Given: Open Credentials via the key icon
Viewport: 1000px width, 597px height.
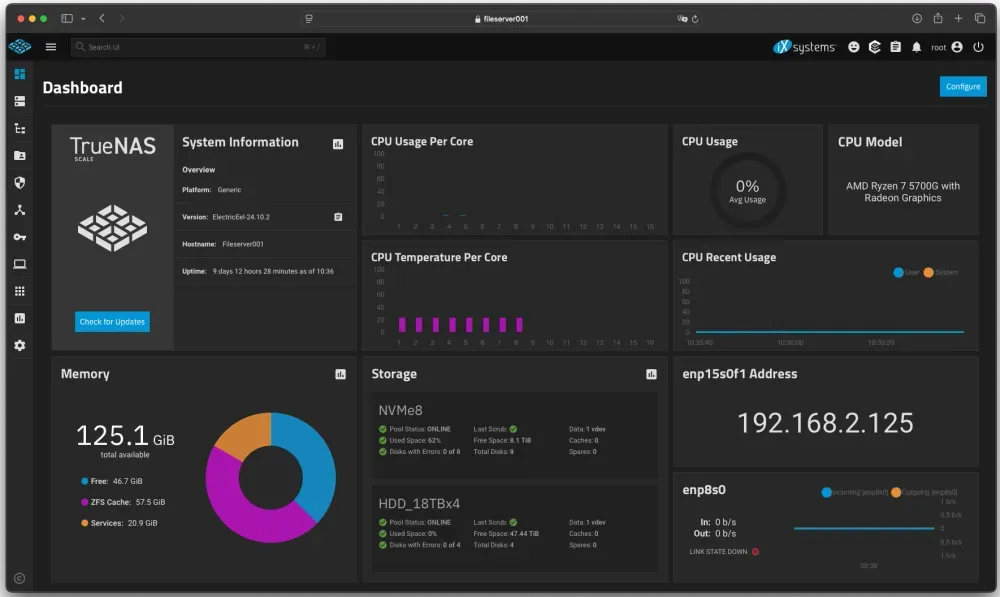Looking at the screenshot, I should (x=19, y=237).
